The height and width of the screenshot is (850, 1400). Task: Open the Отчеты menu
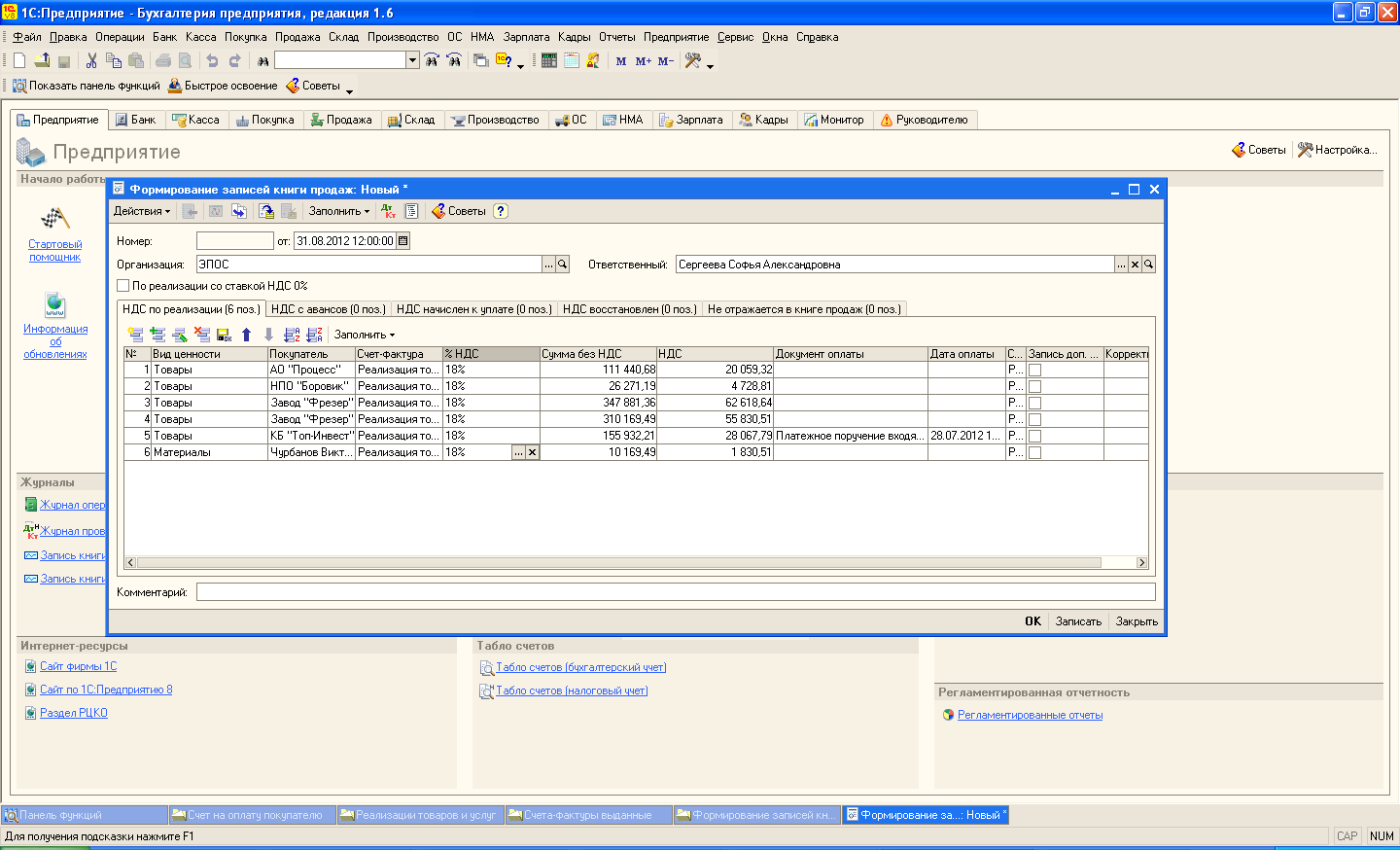coord(616,37)
